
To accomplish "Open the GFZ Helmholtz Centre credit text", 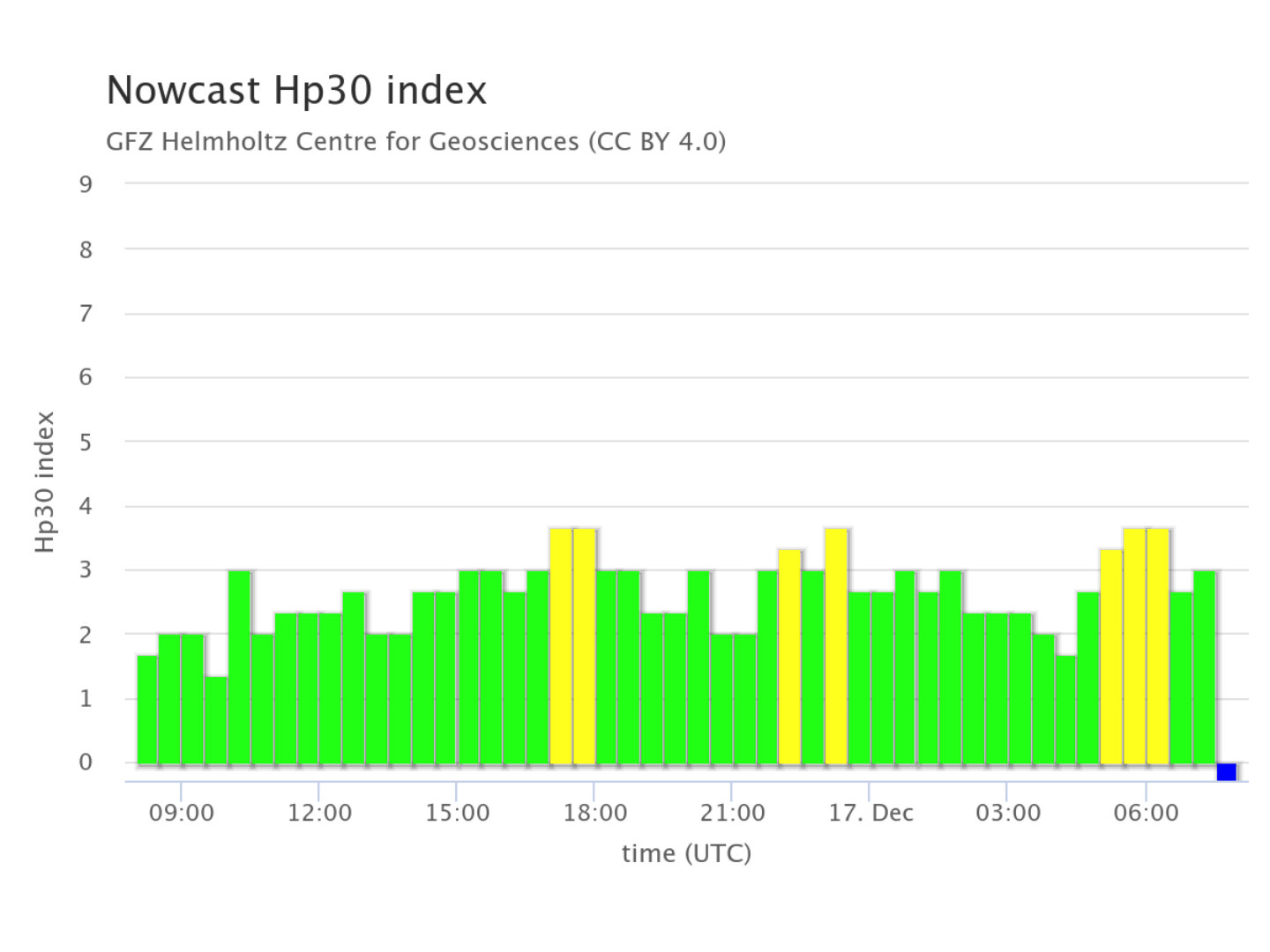I will coord(415,141).
